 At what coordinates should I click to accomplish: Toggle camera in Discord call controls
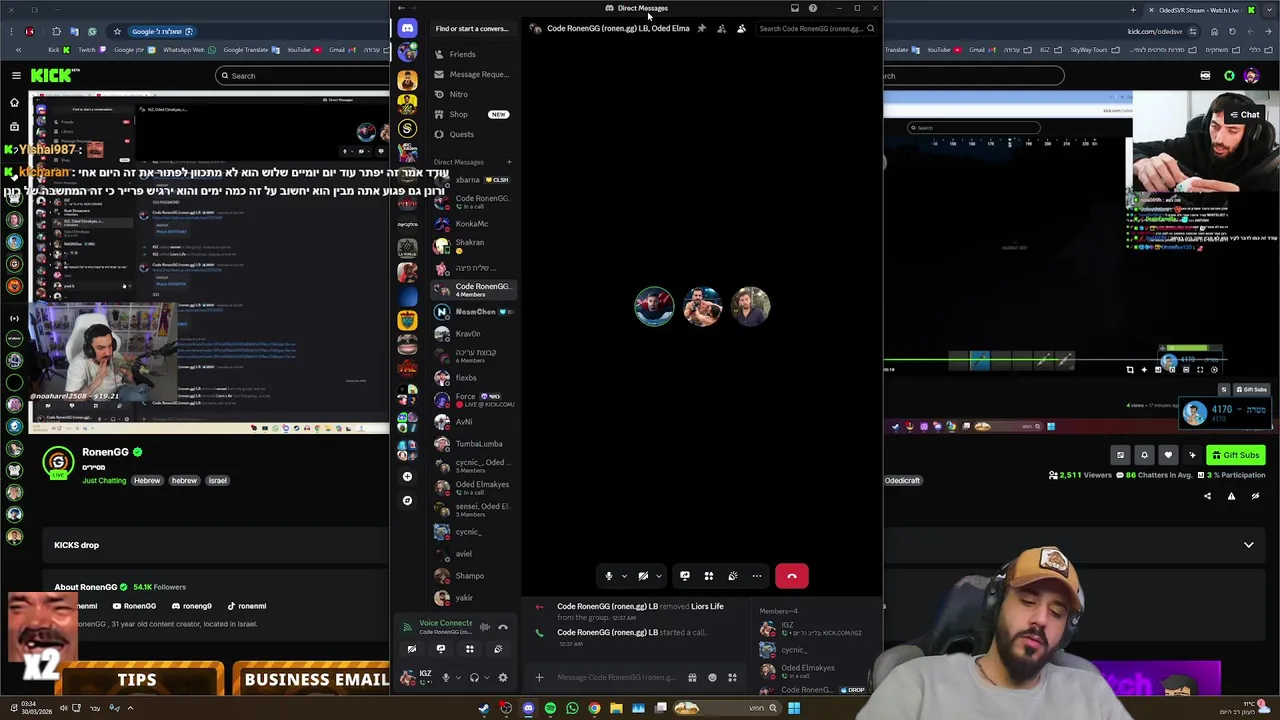(x=643, y=576)
